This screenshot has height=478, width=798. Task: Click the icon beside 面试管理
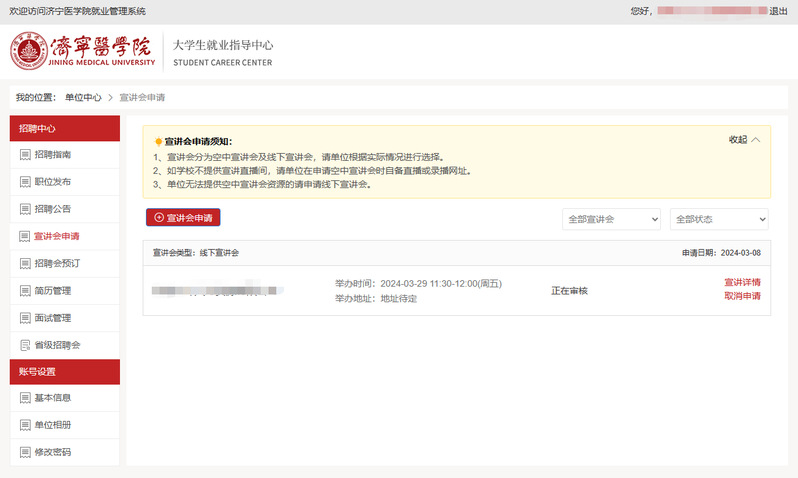pos(25,318)
